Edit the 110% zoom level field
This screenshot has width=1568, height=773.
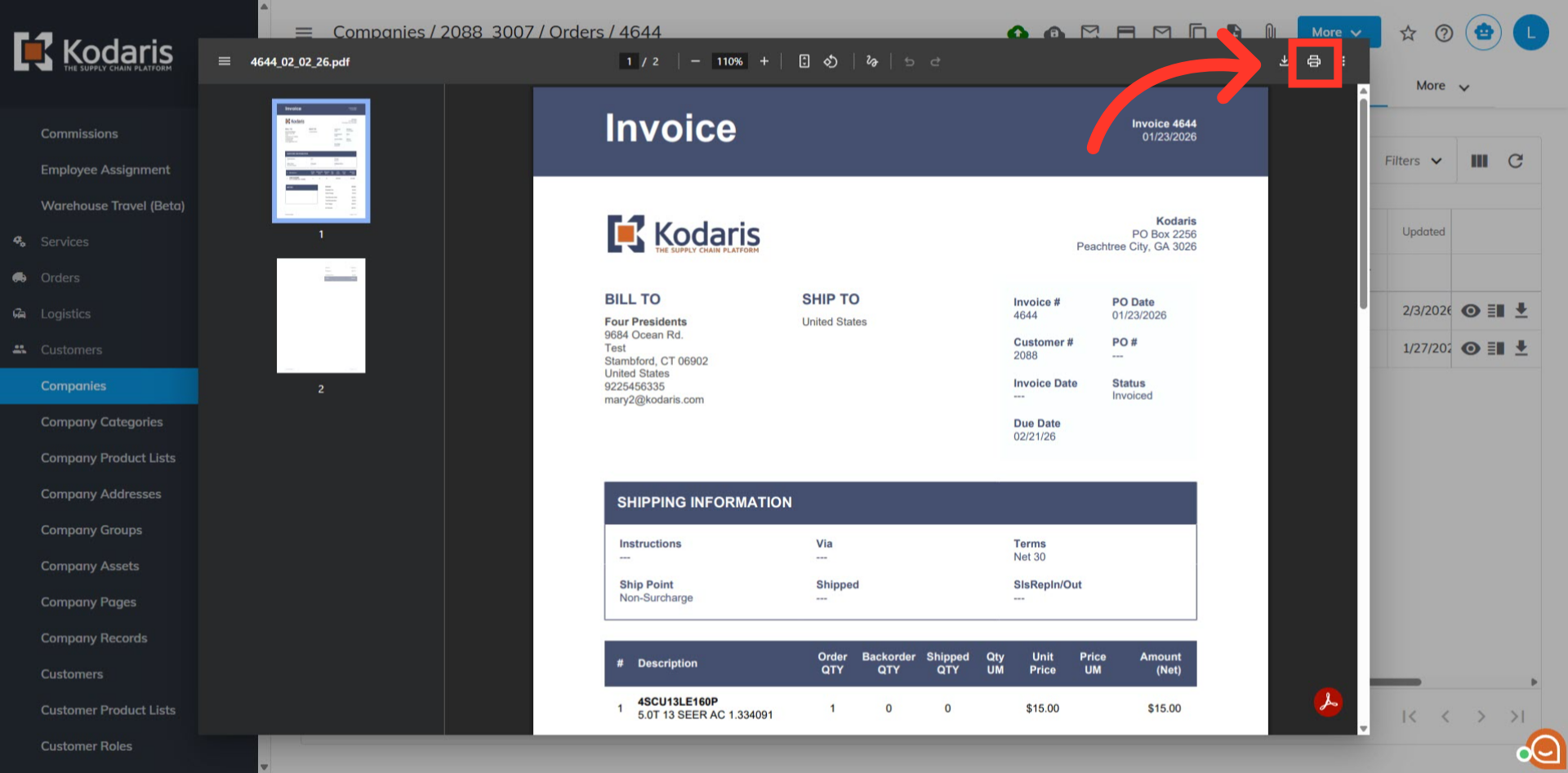pyautogui.click(x=729, y=61)
